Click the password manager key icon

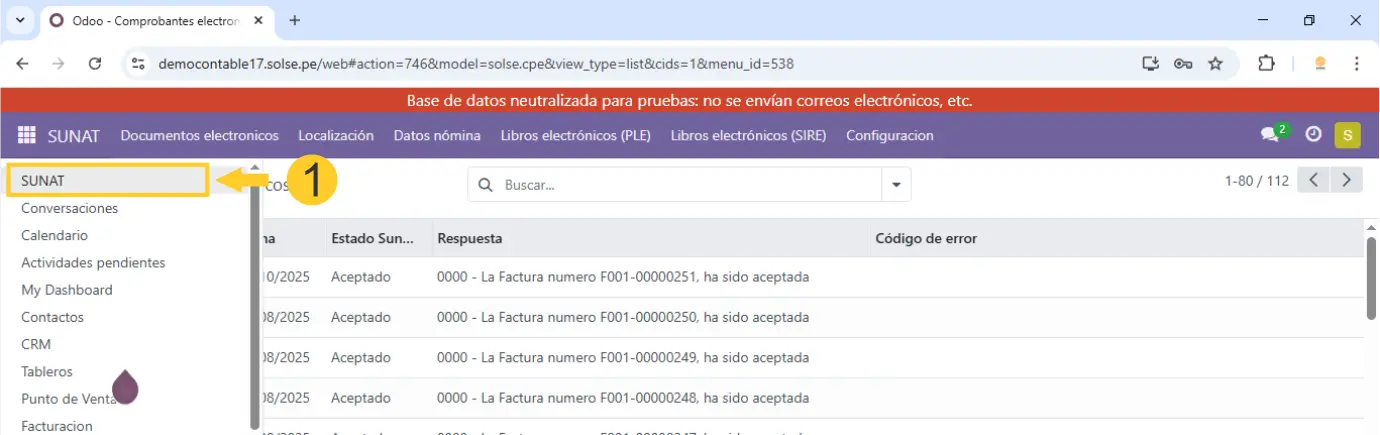click(1183, 63)
